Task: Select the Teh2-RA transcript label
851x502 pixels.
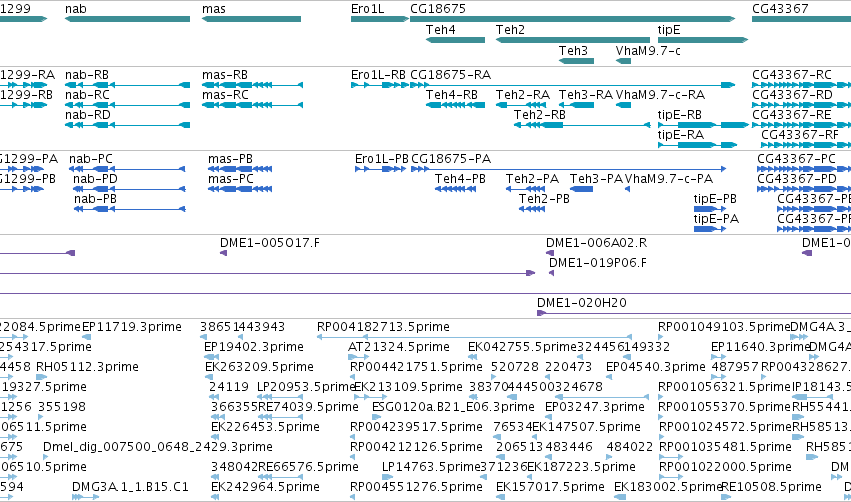Action: [x=523, y=95]
